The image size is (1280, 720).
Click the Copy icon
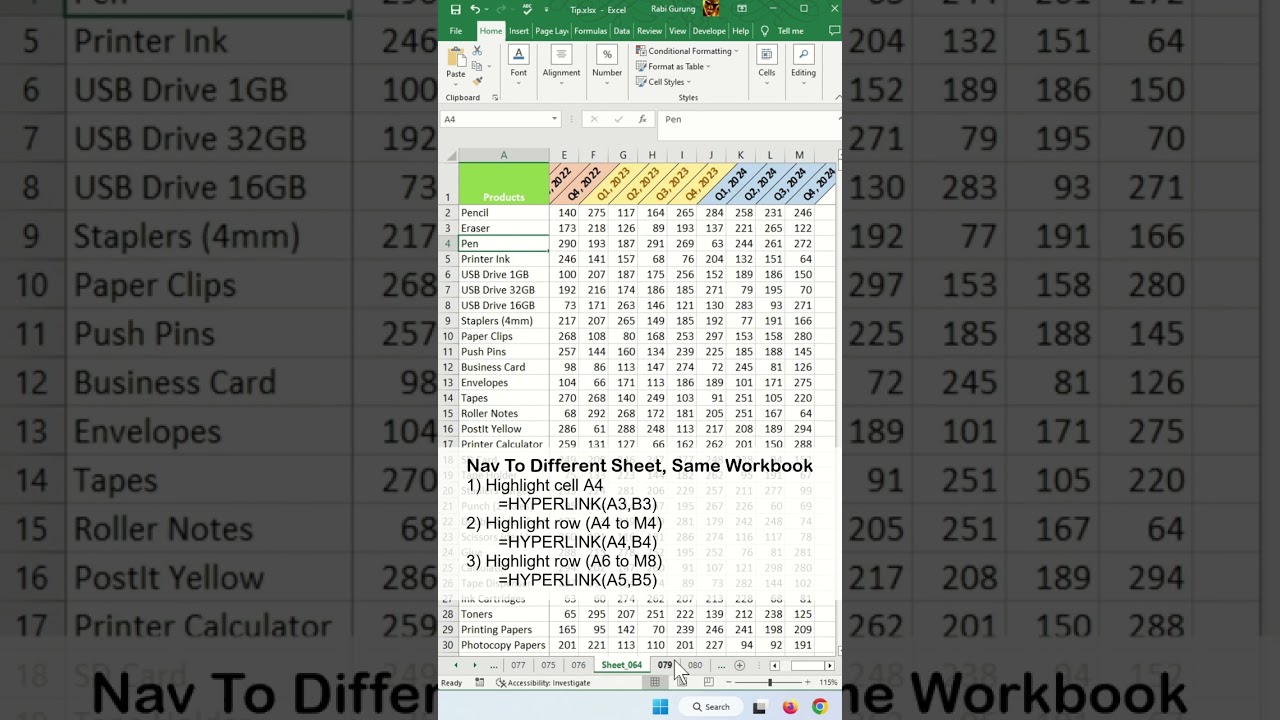point(477,66)
